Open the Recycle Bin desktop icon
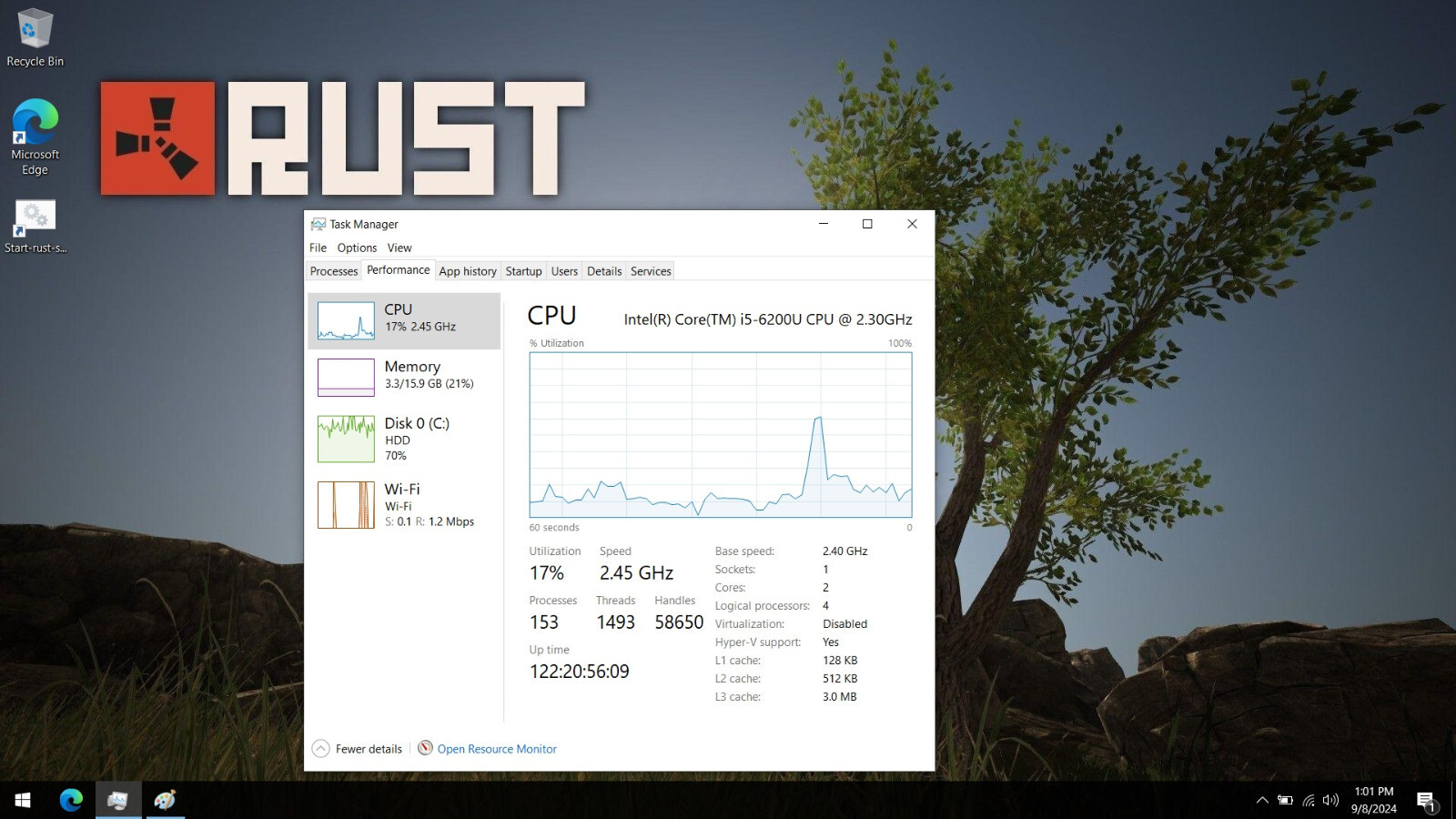 tap(35, 36)
